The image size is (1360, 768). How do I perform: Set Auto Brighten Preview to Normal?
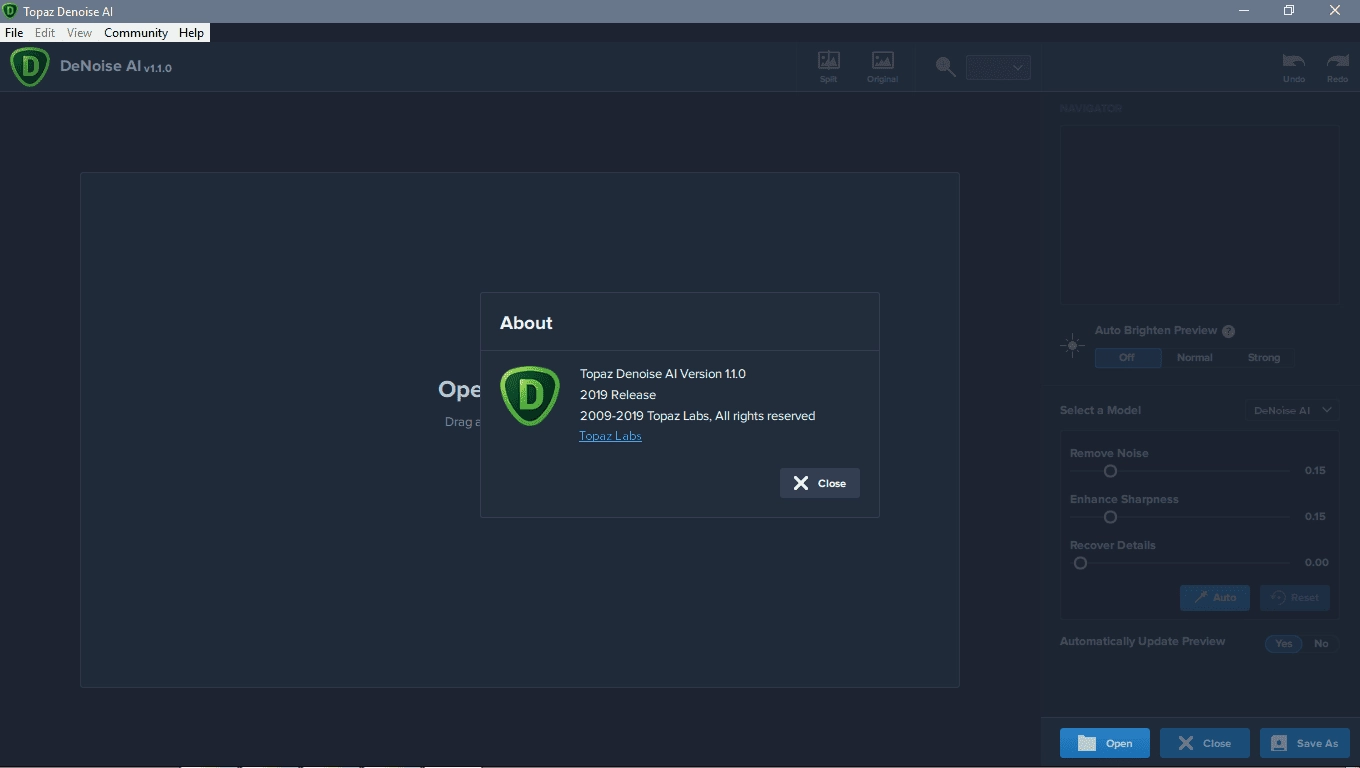[1195, 357]
